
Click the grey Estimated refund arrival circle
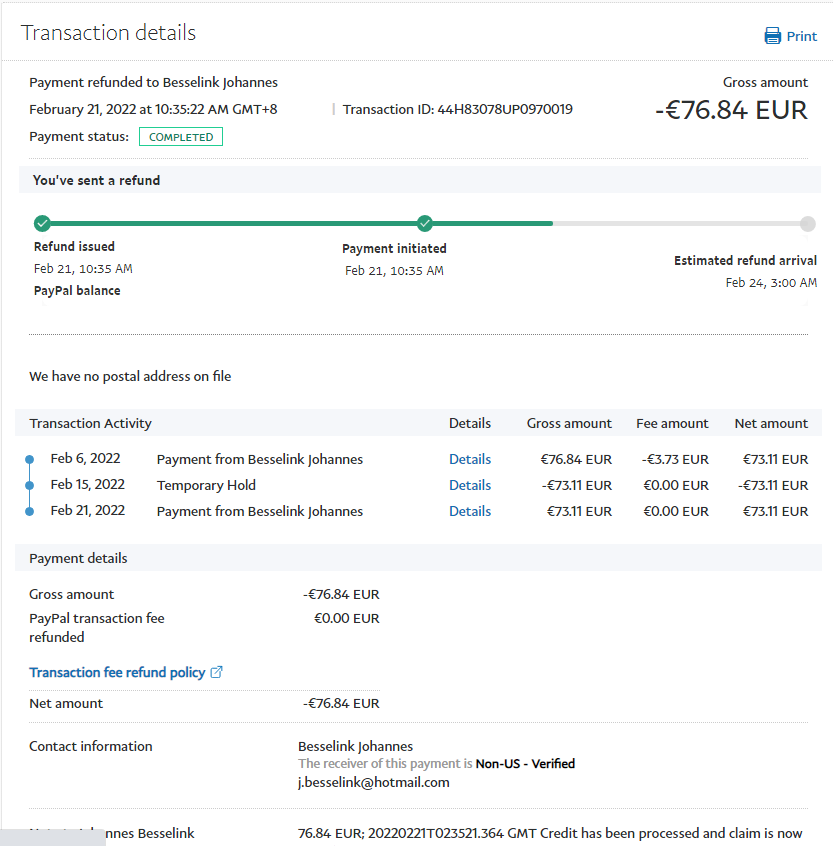pos(807,224)
